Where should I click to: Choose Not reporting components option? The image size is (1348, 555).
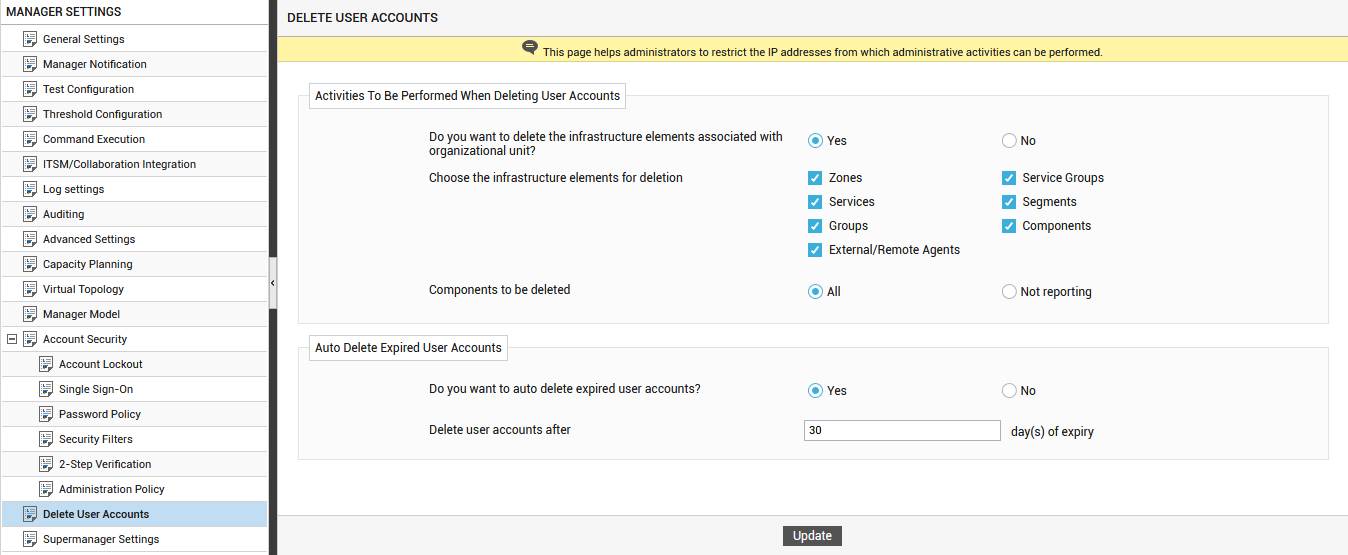click(1009, 292)
